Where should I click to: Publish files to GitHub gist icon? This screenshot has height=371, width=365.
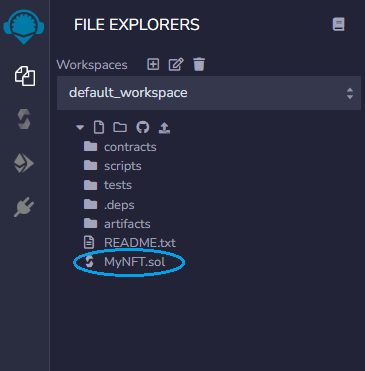pyautogui.click(x=143, y=127)
